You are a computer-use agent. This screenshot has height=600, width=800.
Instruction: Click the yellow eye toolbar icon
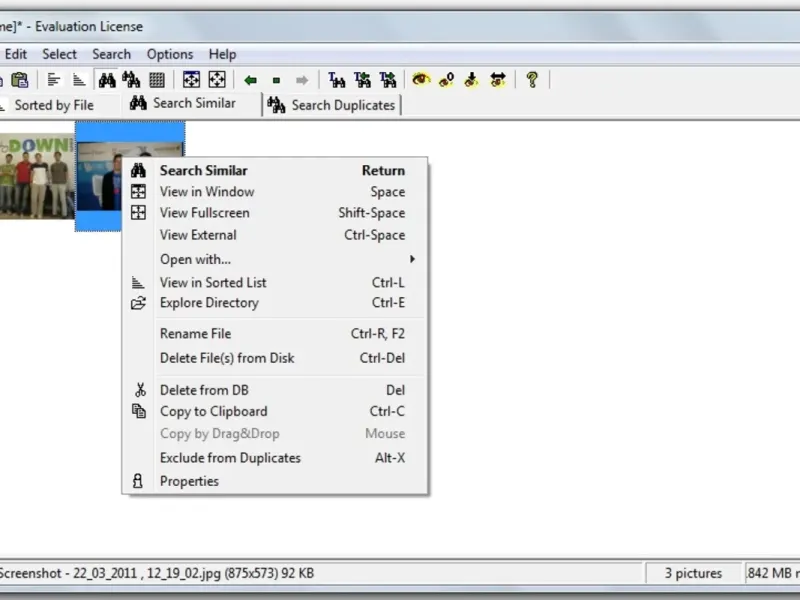pos(421,80)
